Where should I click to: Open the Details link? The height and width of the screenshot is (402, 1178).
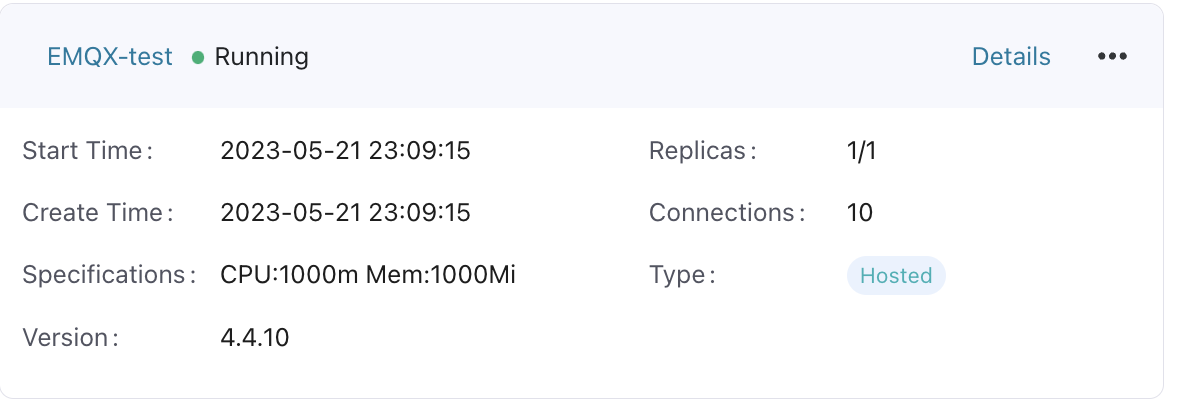point(1011,57)
